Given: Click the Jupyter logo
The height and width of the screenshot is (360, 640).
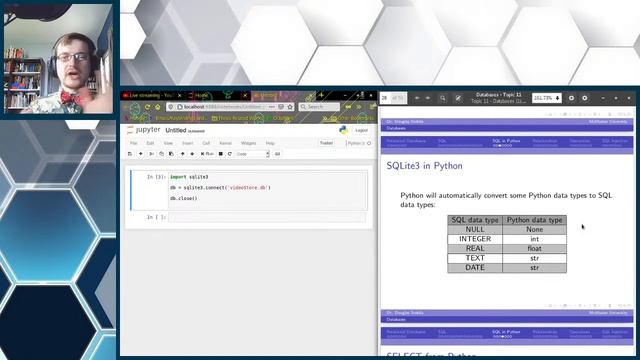Looking at the screenshot, I should click(x=143, y=130).
